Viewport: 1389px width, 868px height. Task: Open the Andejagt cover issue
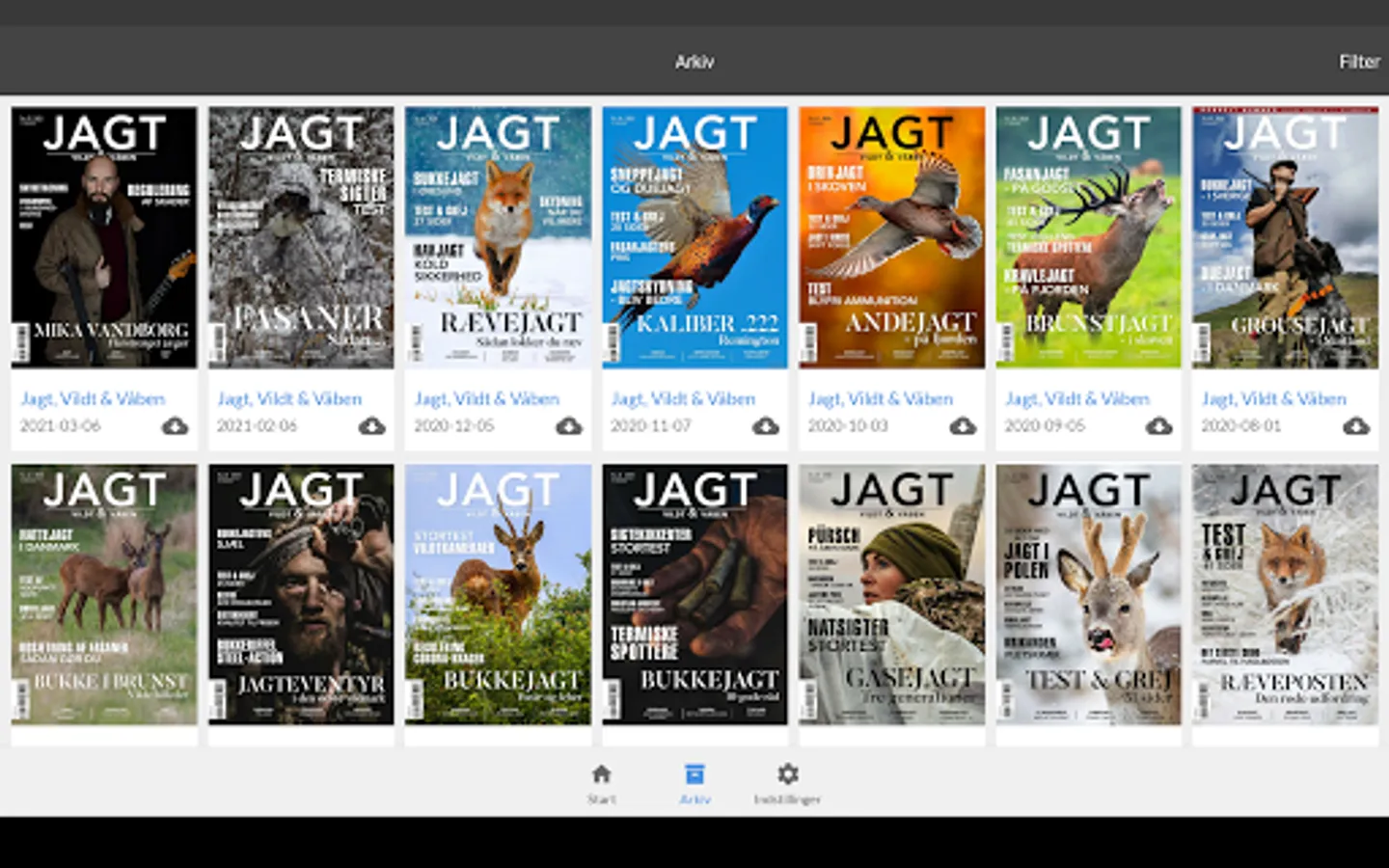point(891,237)
